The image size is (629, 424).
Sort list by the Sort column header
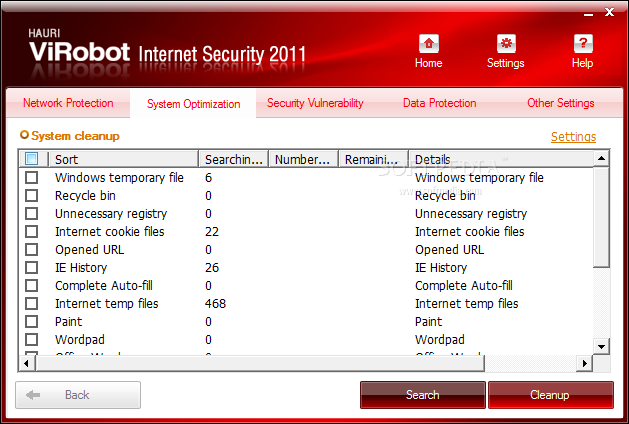pyautogui.click(x=124, y=159)
